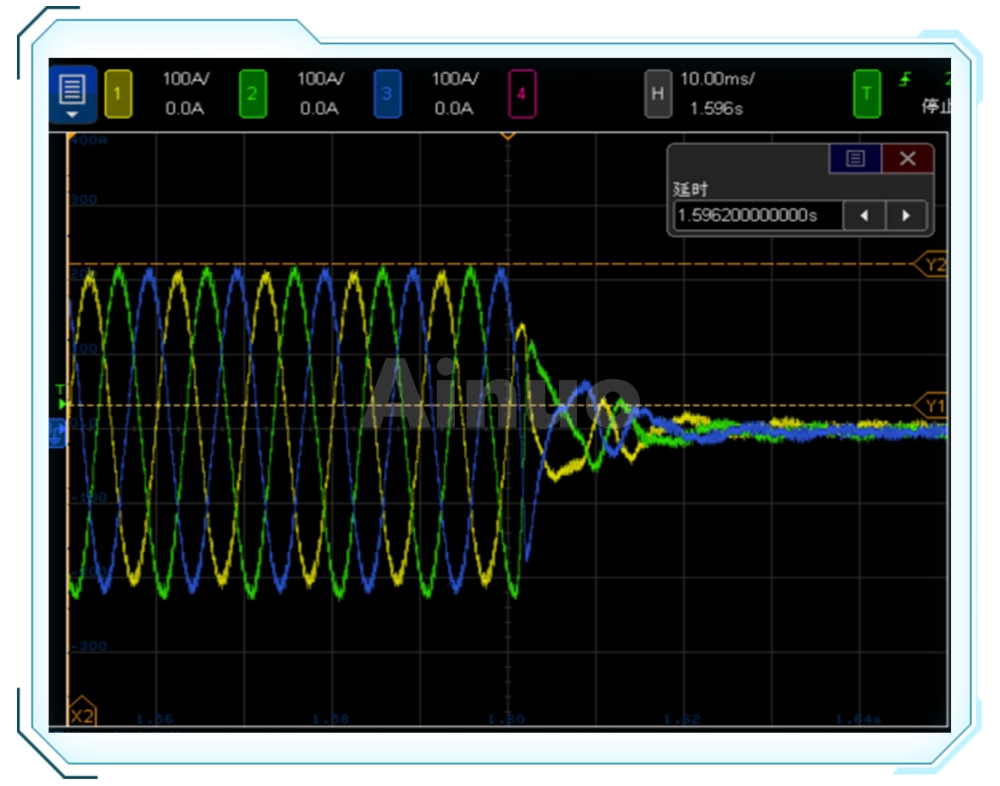The height and width of the screenshot is (786, 1000).
Task: Enable magenta channel 4 button
Action: [x=521, y=95]
